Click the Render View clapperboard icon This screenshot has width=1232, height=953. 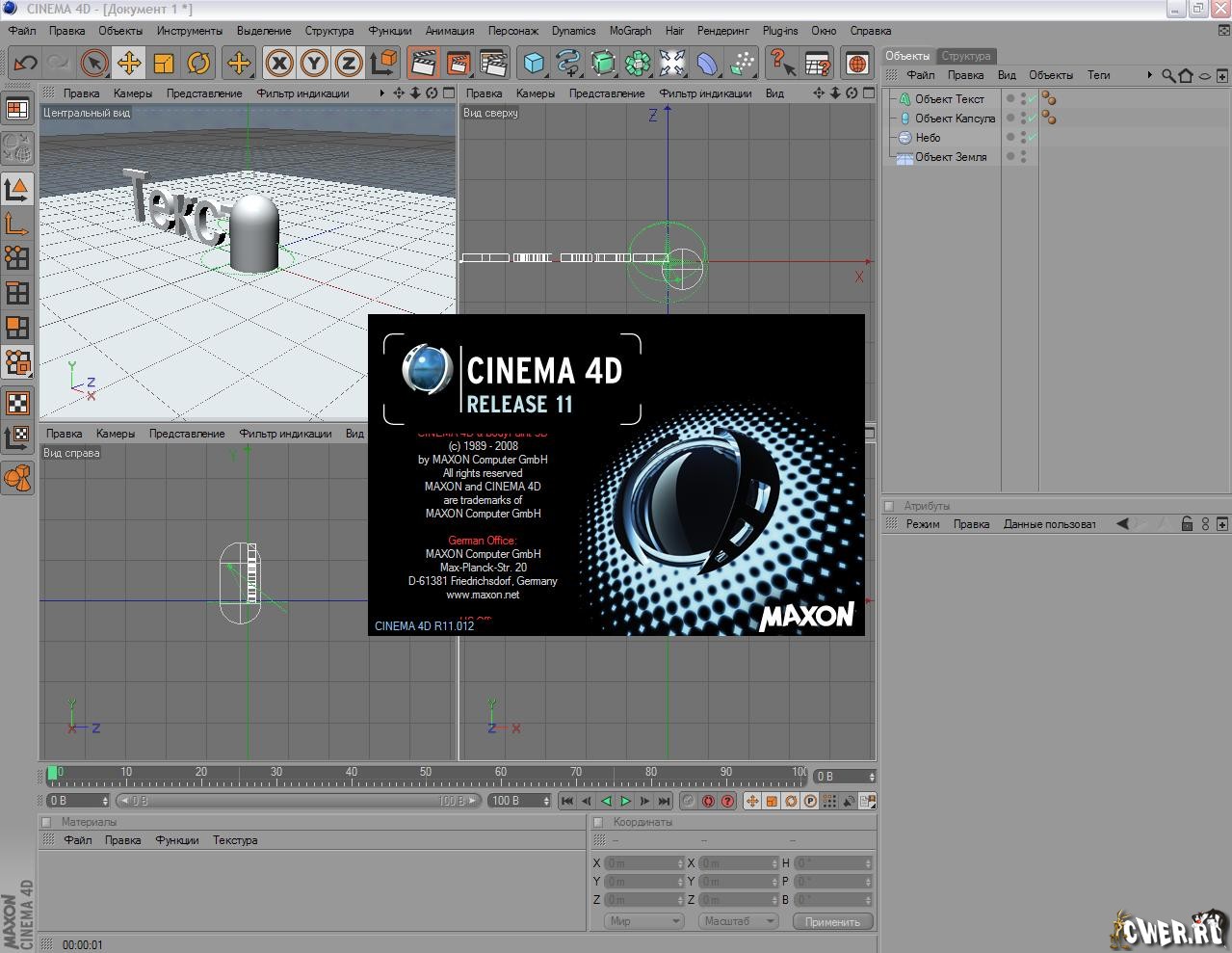(423, 64)
